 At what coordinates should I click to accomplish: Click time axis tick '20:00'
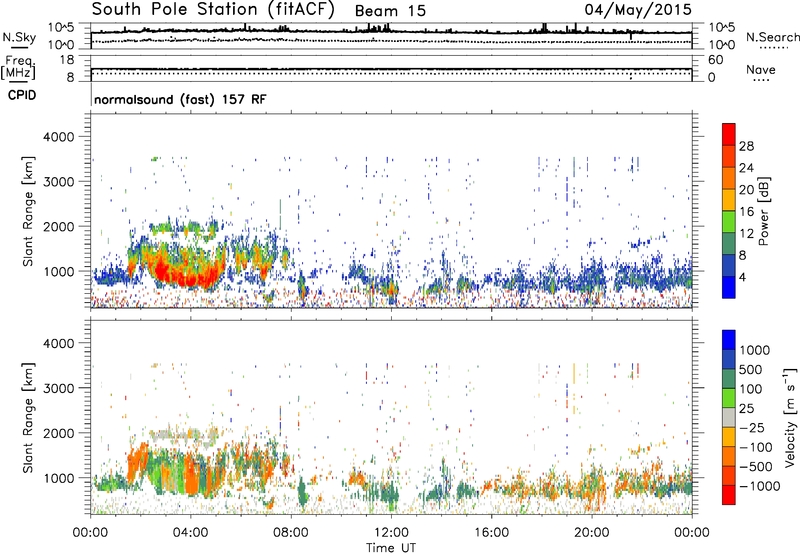point(591,533)
